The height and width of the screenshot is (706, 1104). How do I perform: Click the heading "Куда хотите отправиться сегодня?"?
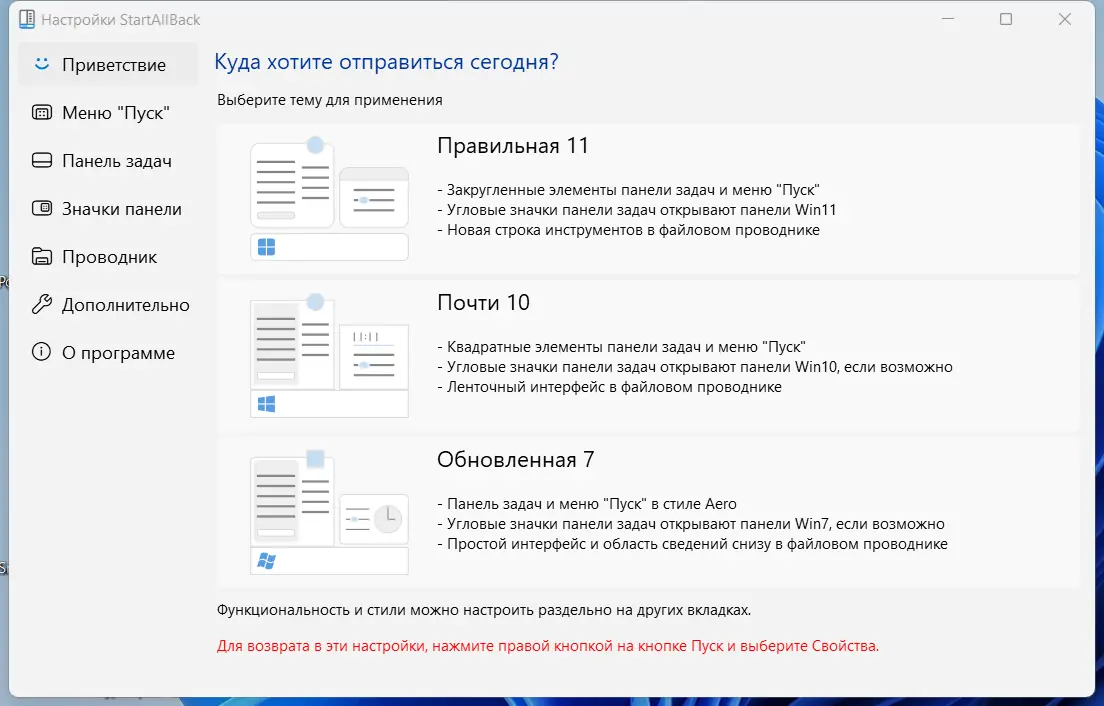pos(386,62)
